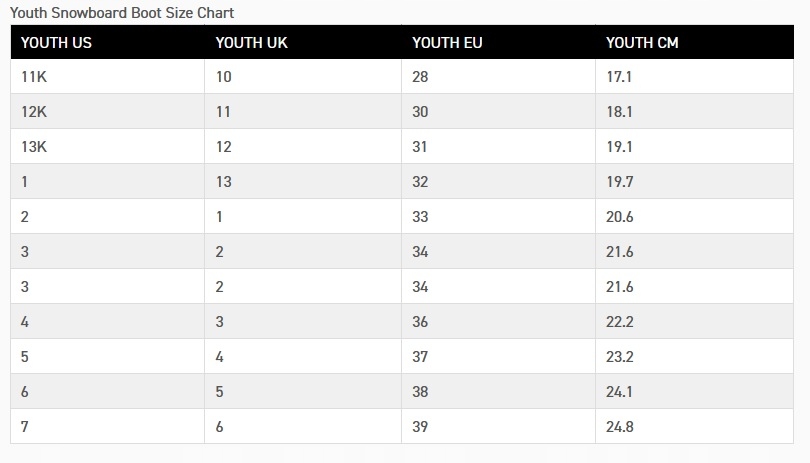This screenshot has height=463, width=810.
Task: Select the 24.1 centimeter value cell
Action: point(619,392)
